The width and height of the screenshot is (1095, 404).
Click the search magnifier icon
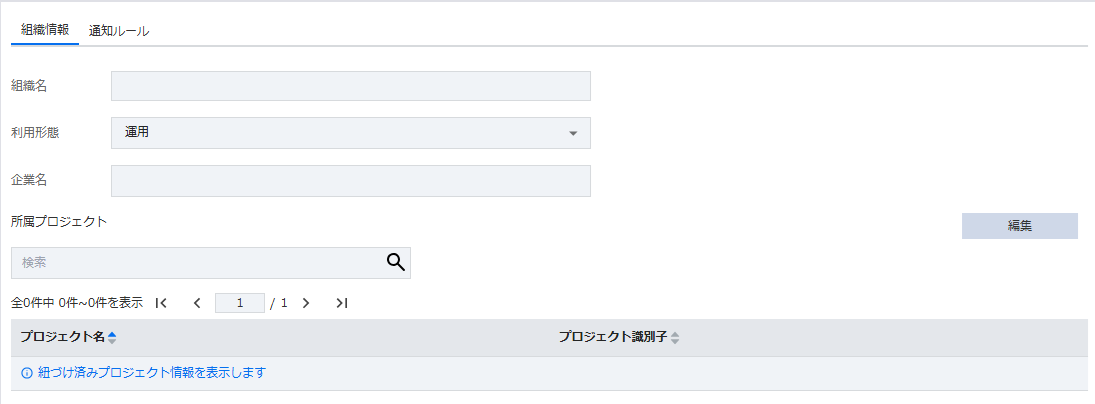(x=396, y=262)
